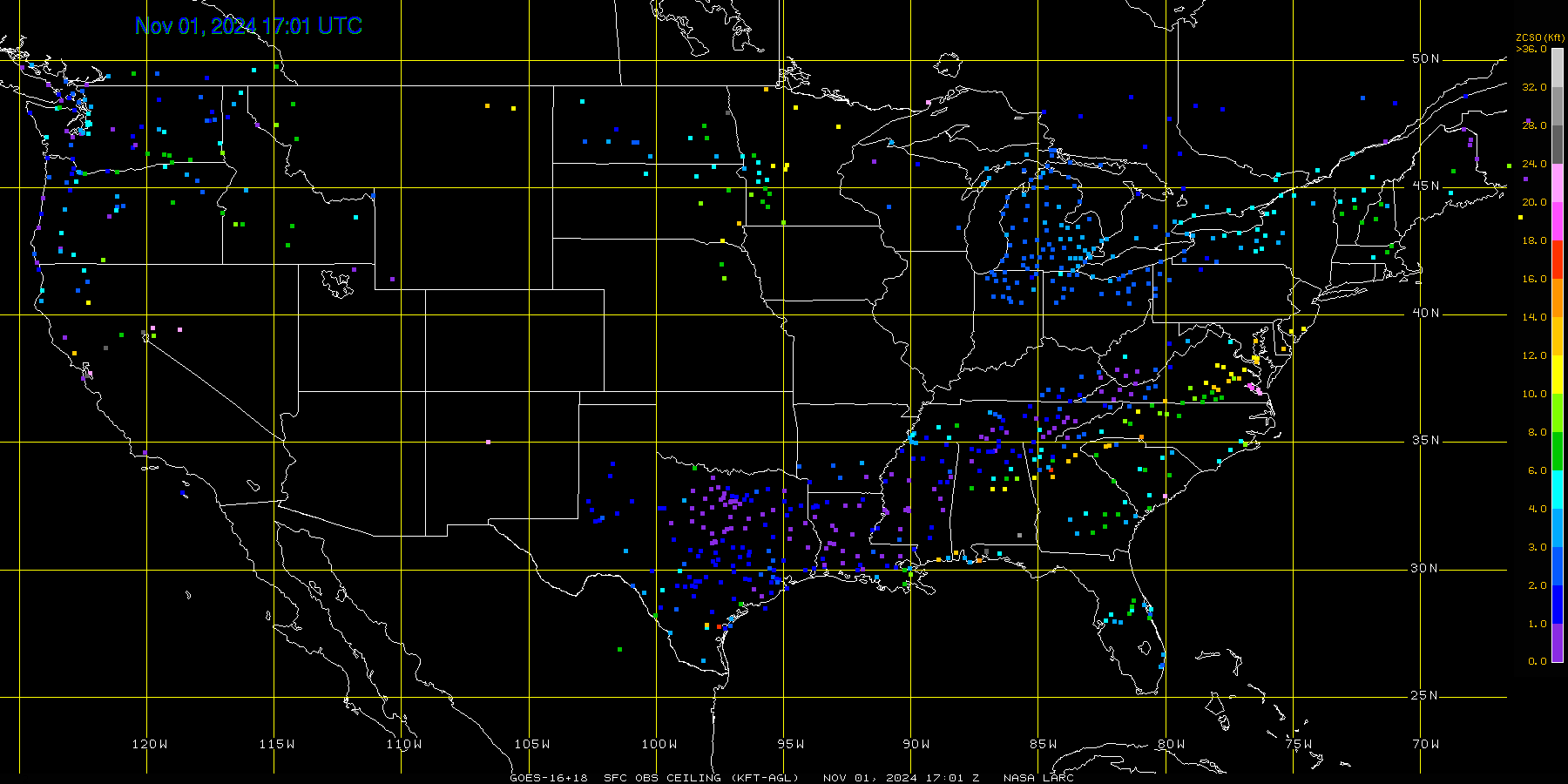Click the '25 N' latitude label

click(1426, 695)
